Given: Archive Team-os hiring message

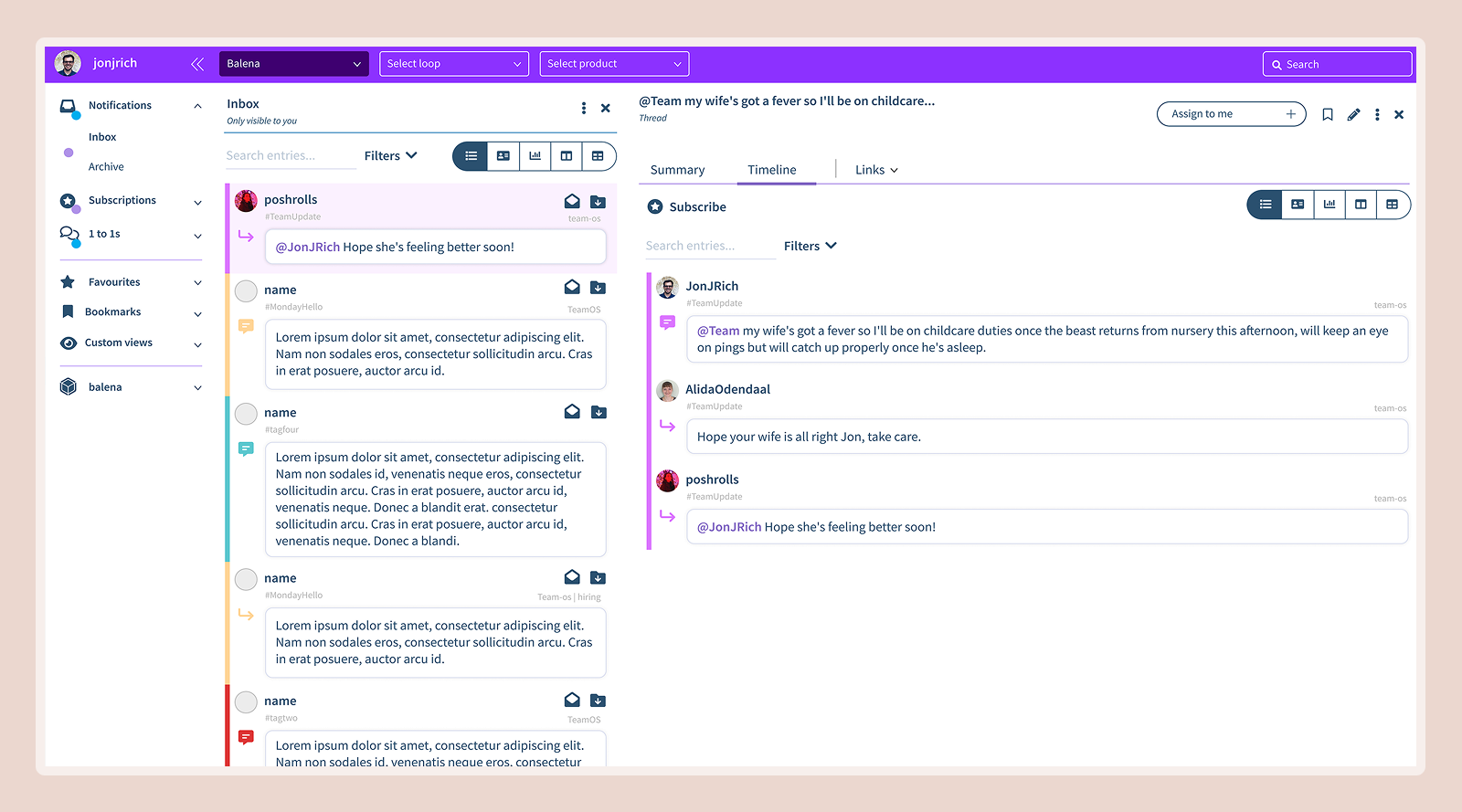Looking at the screenshot, I should coord(598,577).
